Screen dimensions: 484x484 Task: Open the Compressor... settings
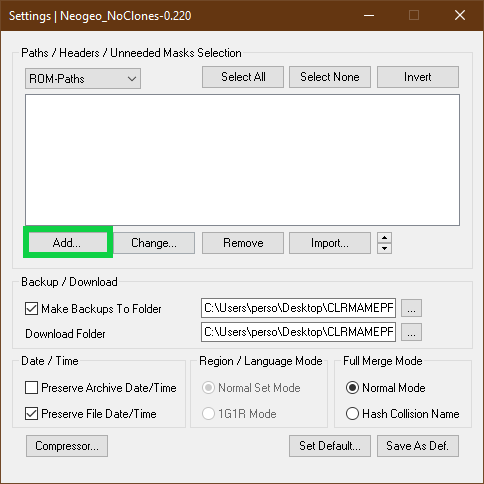point(67,446)
